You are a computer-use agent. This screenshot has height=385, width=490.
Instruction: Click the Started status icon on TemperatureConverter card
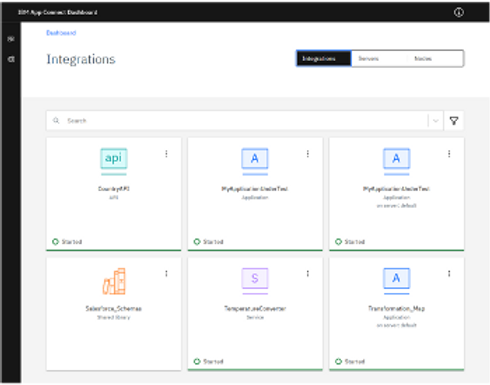click(197, 361)
